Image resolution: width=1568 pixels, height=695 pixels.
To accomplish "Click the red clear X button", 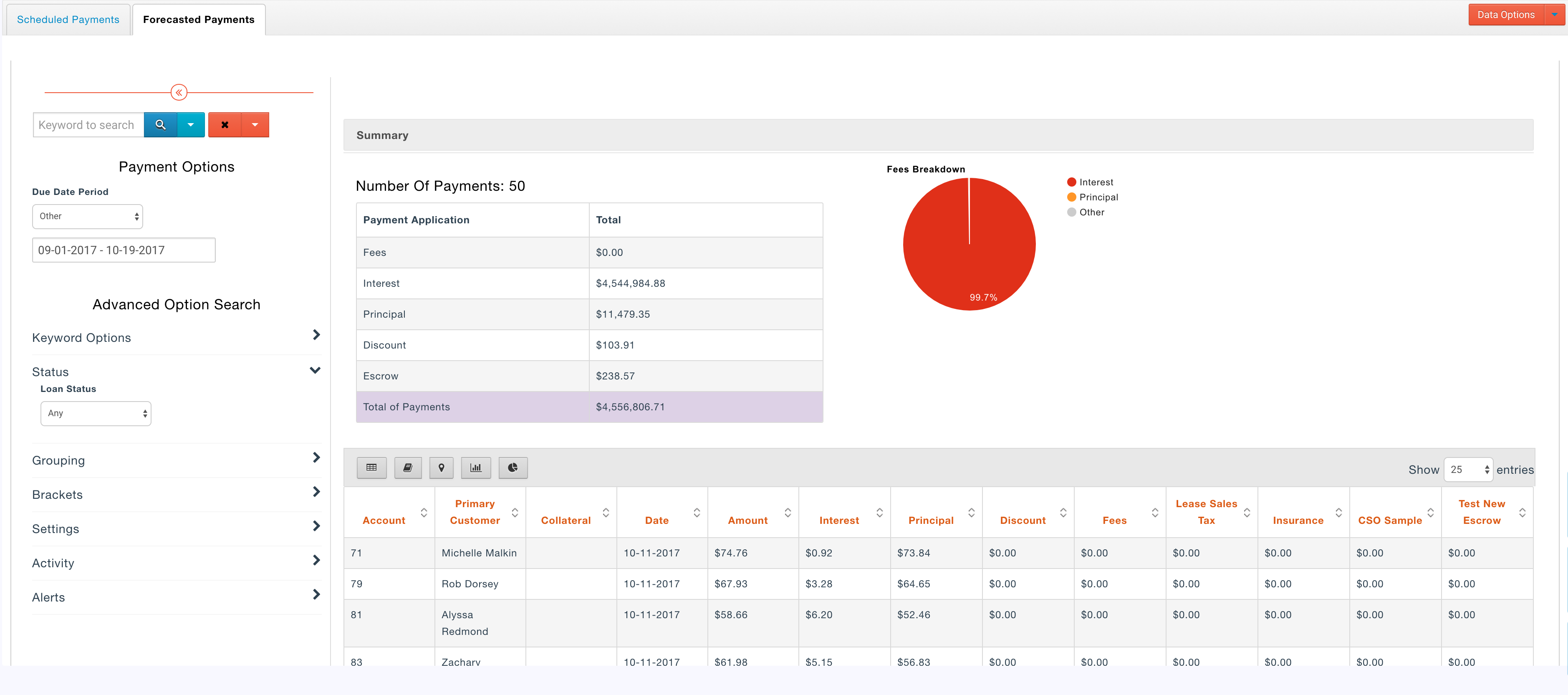I will coord(225,125).
